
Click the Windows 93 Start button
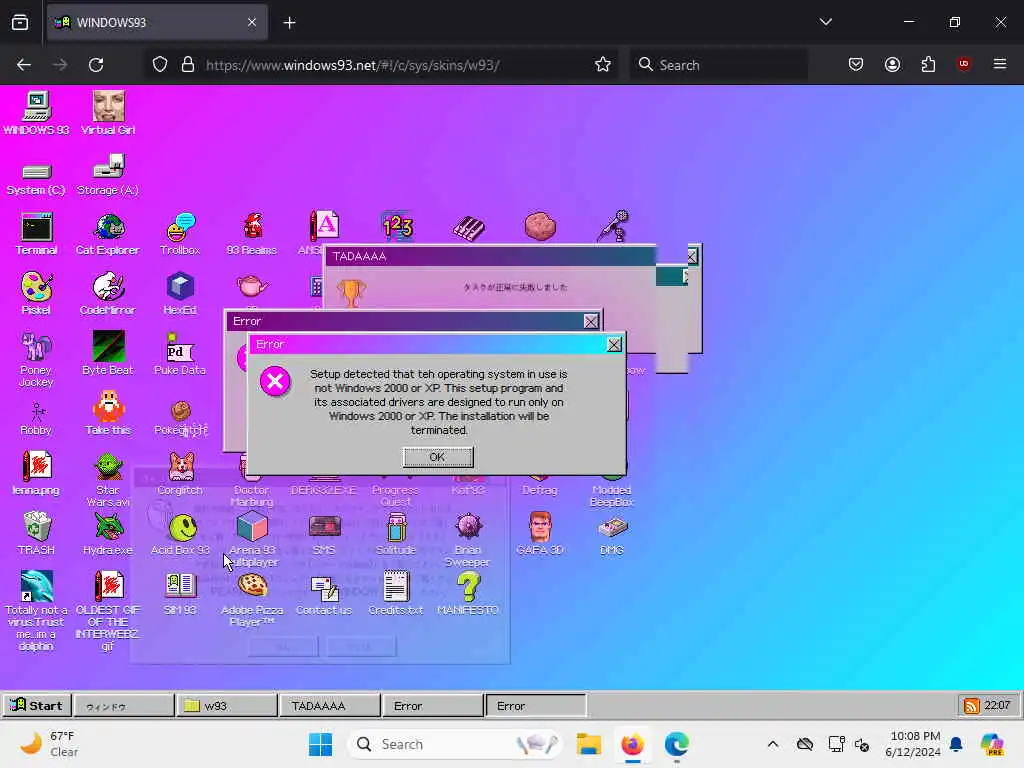point(37,705)
